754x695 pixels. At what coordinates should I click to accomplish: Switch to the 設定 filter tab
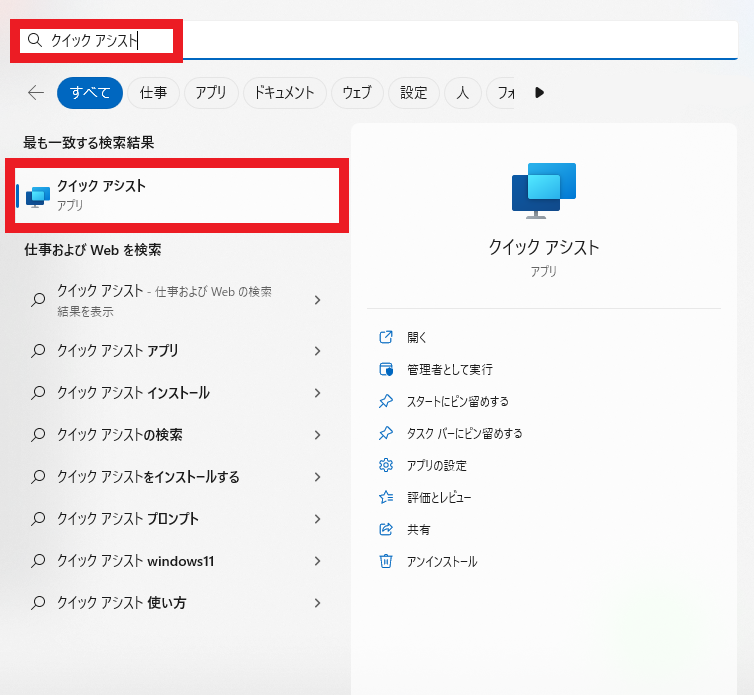coord(414,92)
